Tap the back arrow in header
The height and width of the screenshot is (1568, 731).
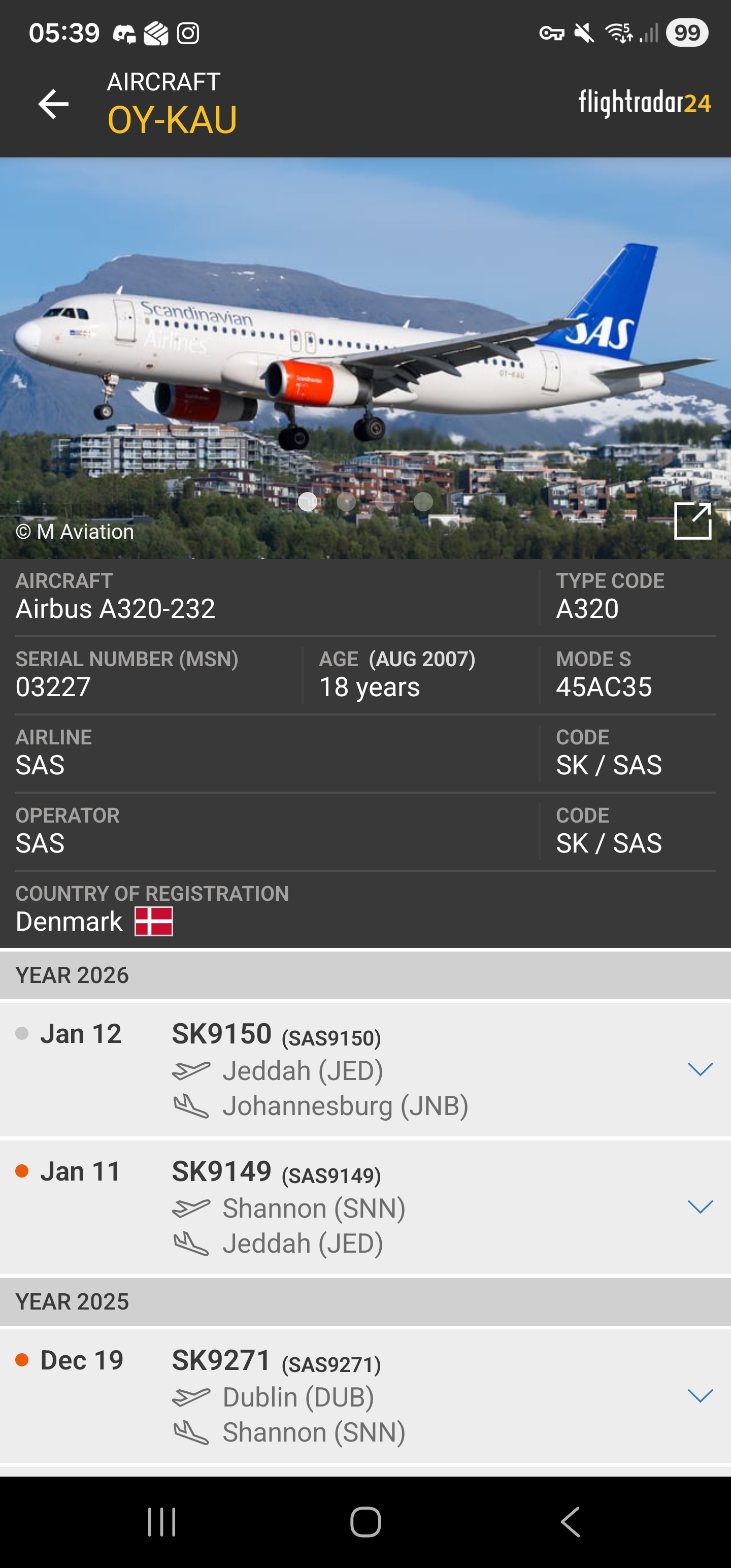[x=54, y=104]
